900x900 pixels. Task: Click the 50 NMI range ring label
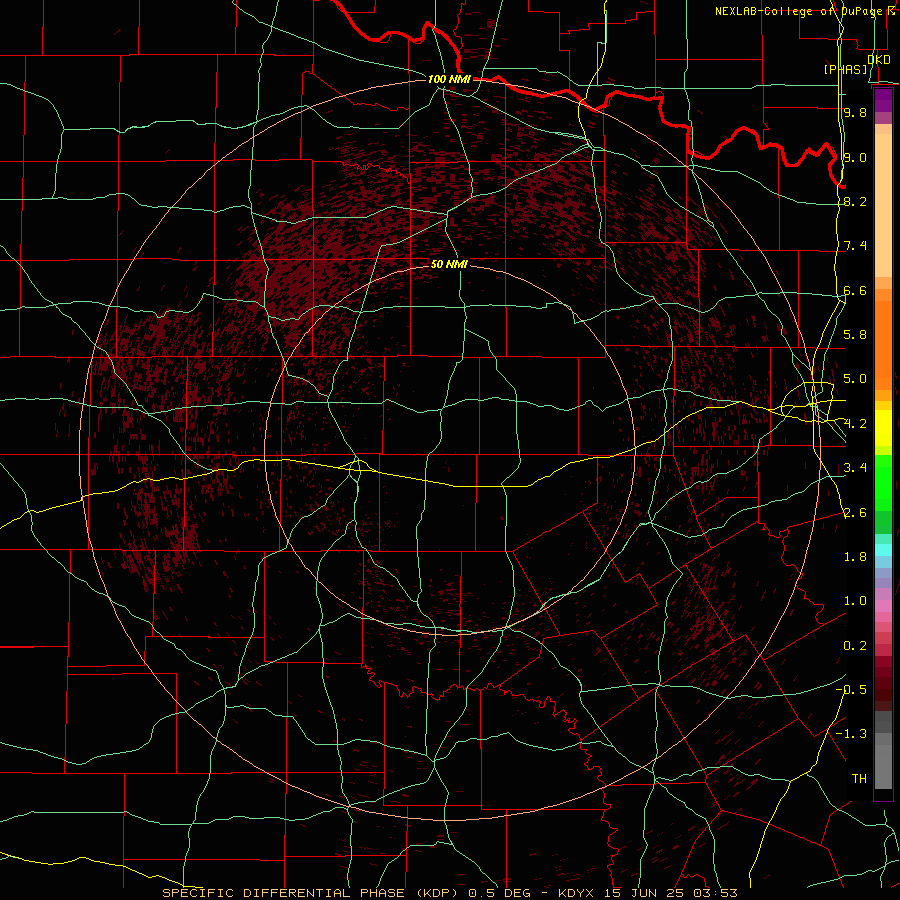(449, 264)
